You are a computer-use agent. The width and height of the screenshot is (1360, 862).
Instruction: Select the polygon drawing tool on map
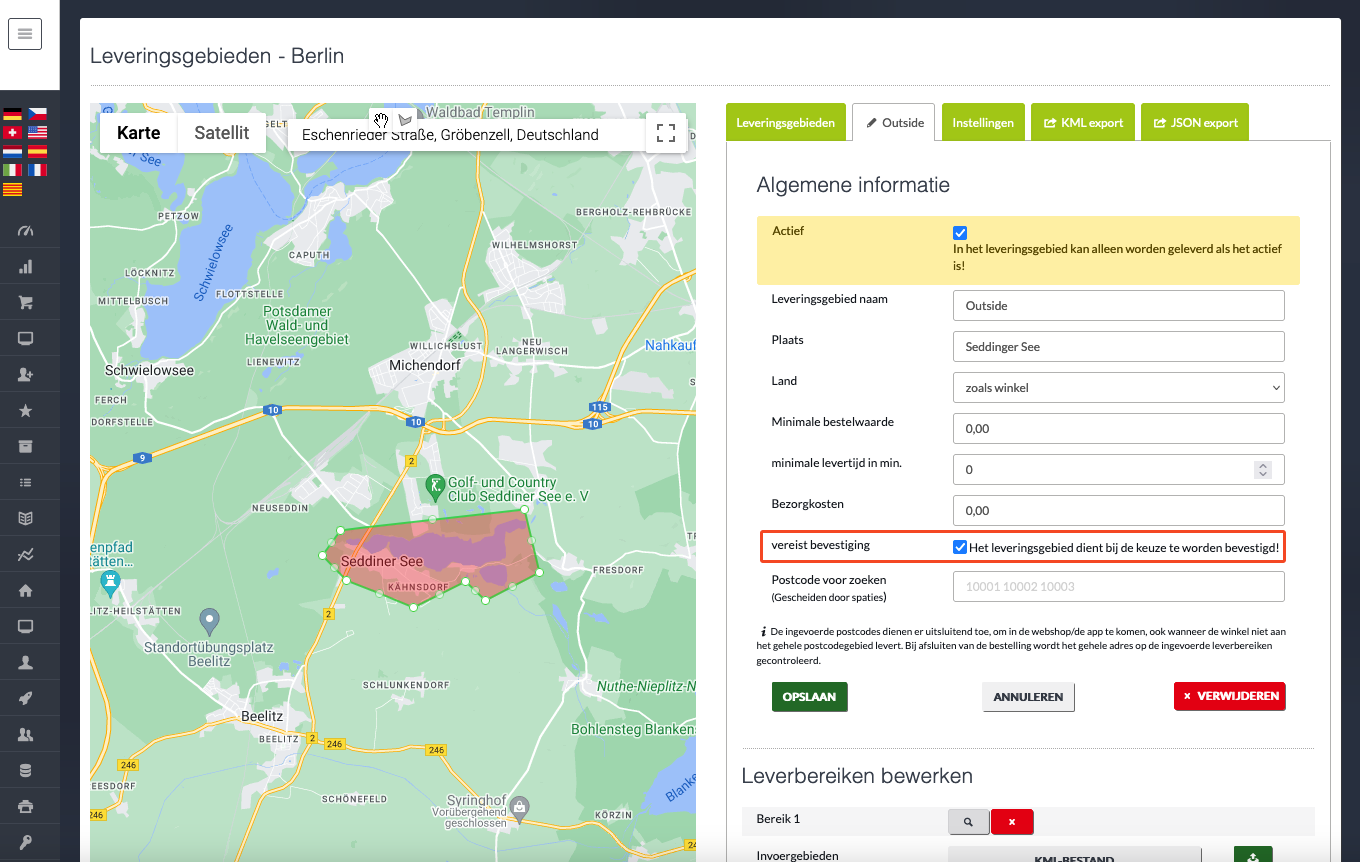[405, 120]
